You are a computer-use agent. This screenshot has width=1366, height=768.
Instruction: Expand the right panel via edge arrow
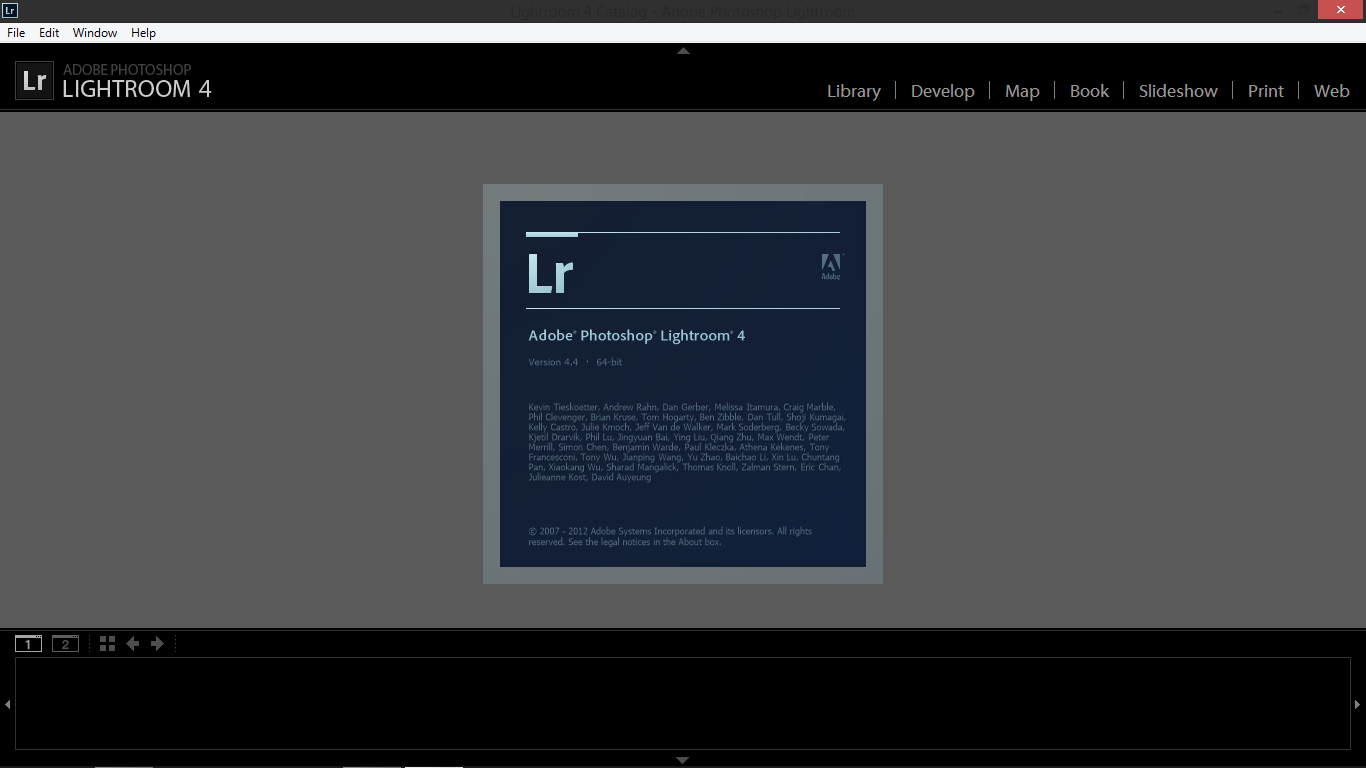1357,704
